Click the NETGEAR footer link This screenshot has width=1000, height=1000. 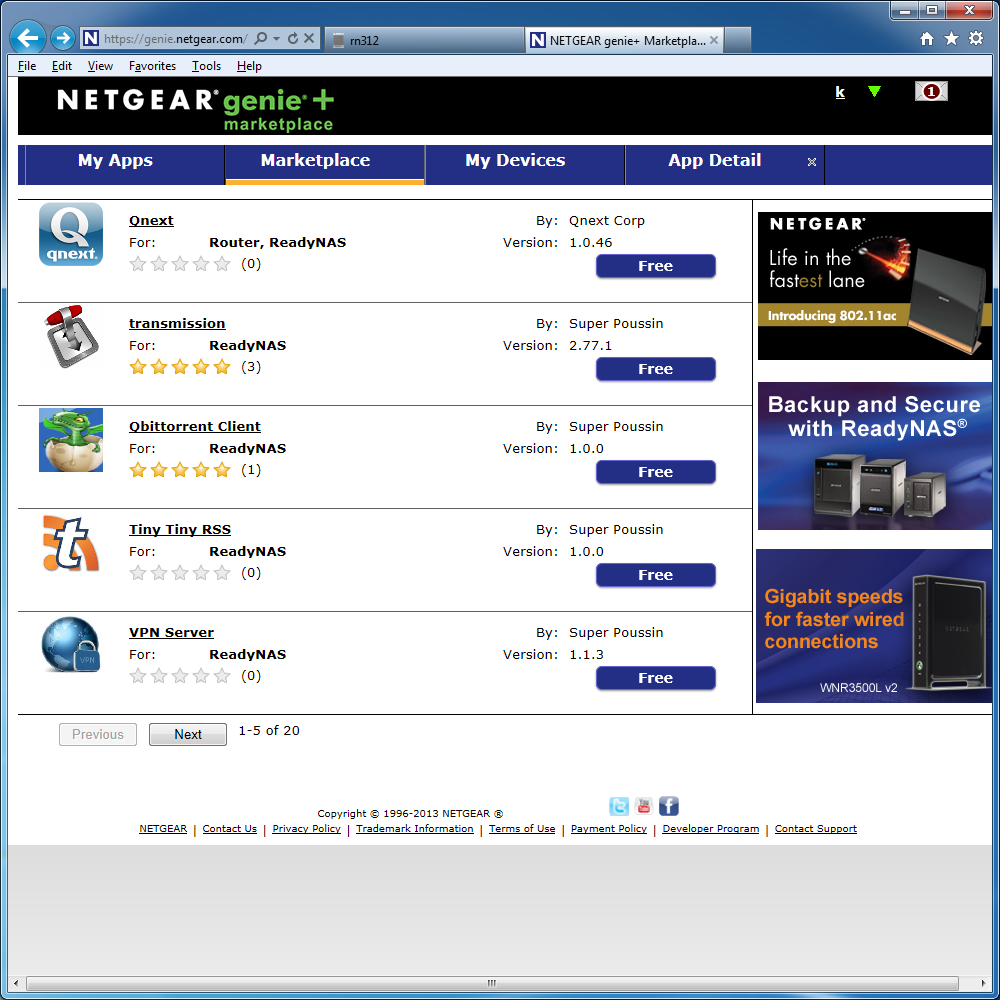[x=163, y=828]
